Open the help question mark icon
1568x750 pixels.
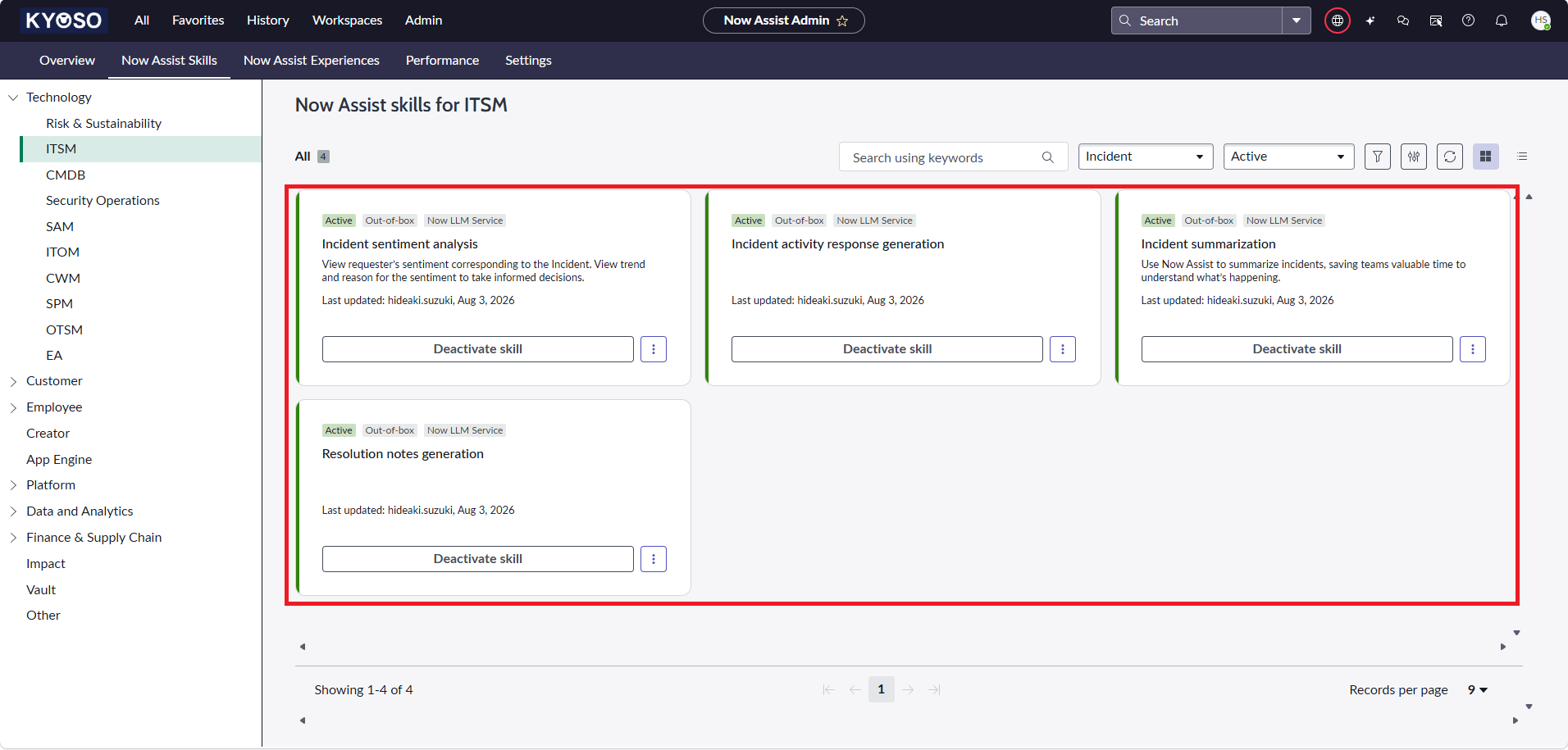tap(1469, 20)
